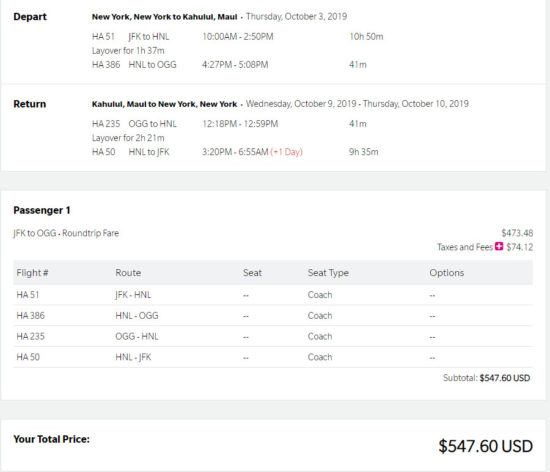Image resolution: width=550 pixels, height=472 pixels.
Task: Click the Seat column header
Action: [x=252, y=273]
